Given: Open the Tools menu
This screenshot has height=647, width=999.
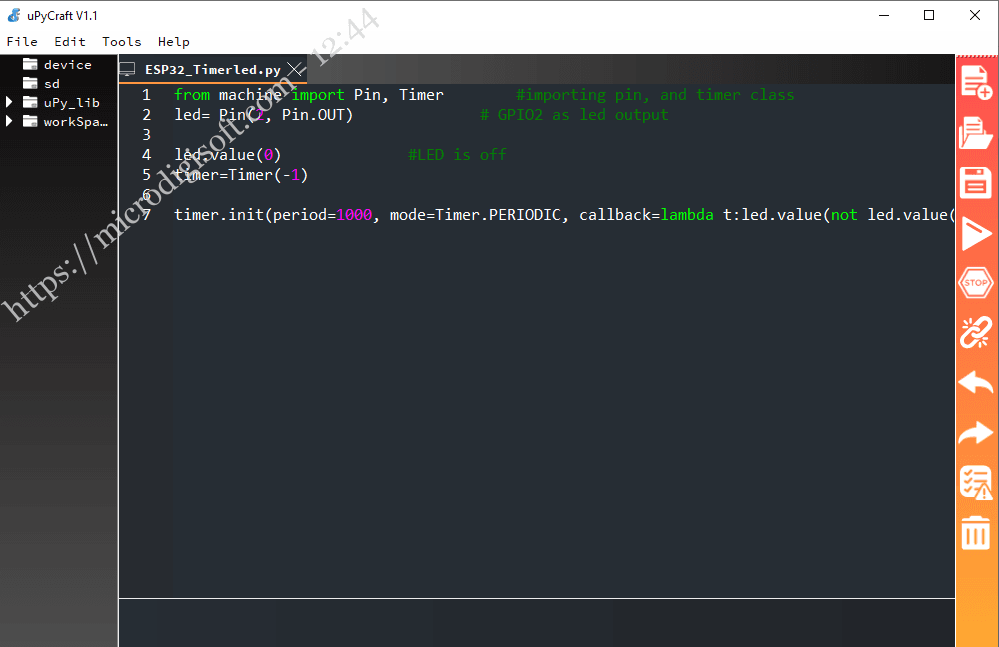Looking at the screenshot, I should pyautogui.click(x=121, y=41).
